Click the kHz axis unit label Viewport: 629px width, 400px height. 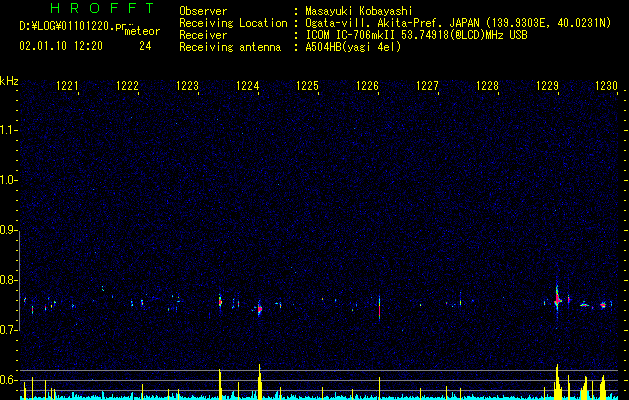click(x=9, y=81)
